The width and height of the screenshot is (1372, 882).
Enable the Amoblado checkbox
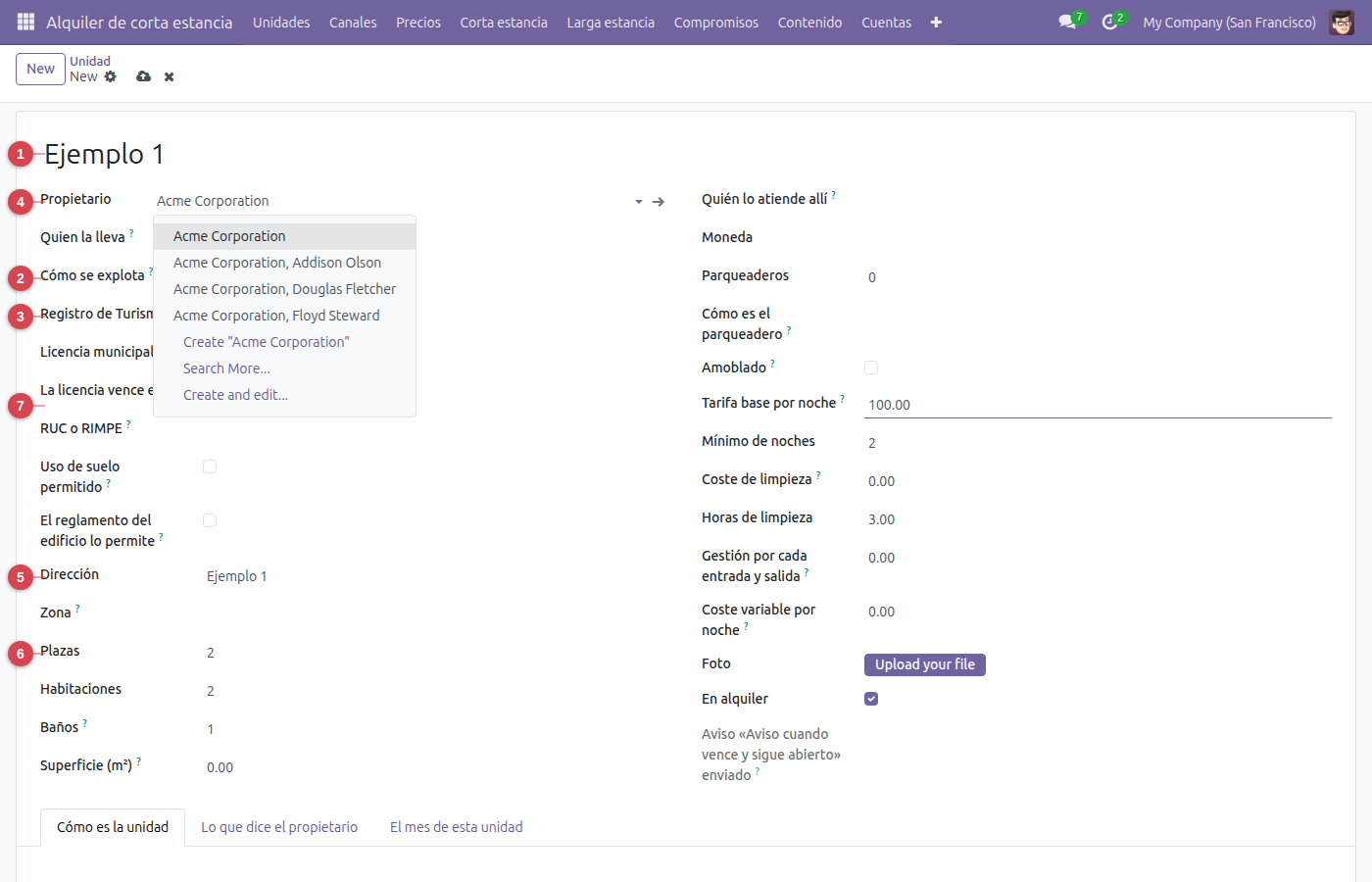click(871, 367)
